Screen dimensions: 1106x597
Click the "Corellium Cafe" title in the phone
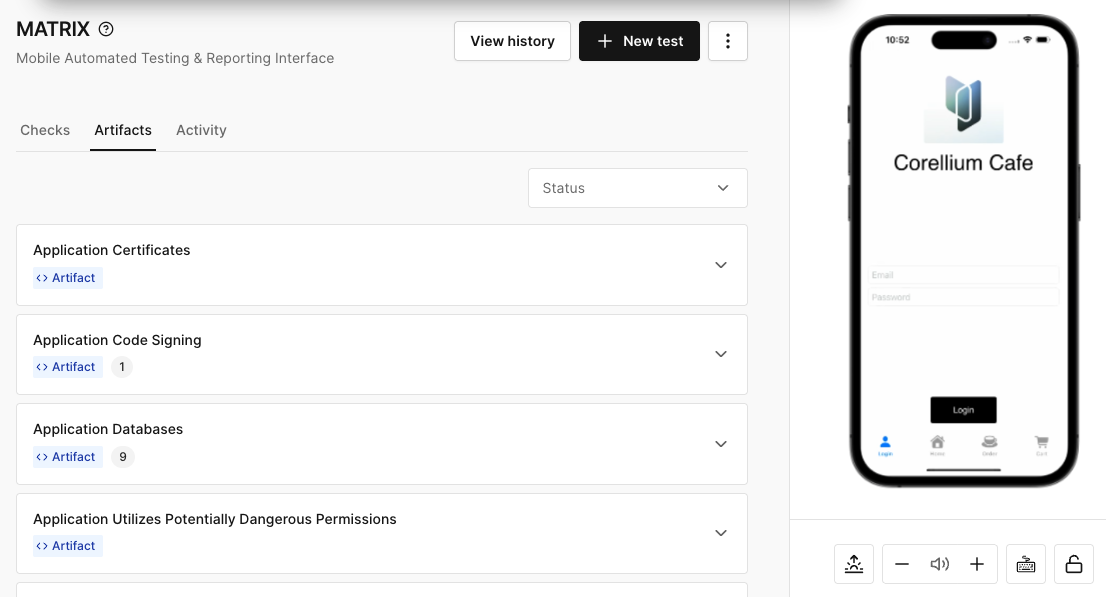click(x=964, y=163)
